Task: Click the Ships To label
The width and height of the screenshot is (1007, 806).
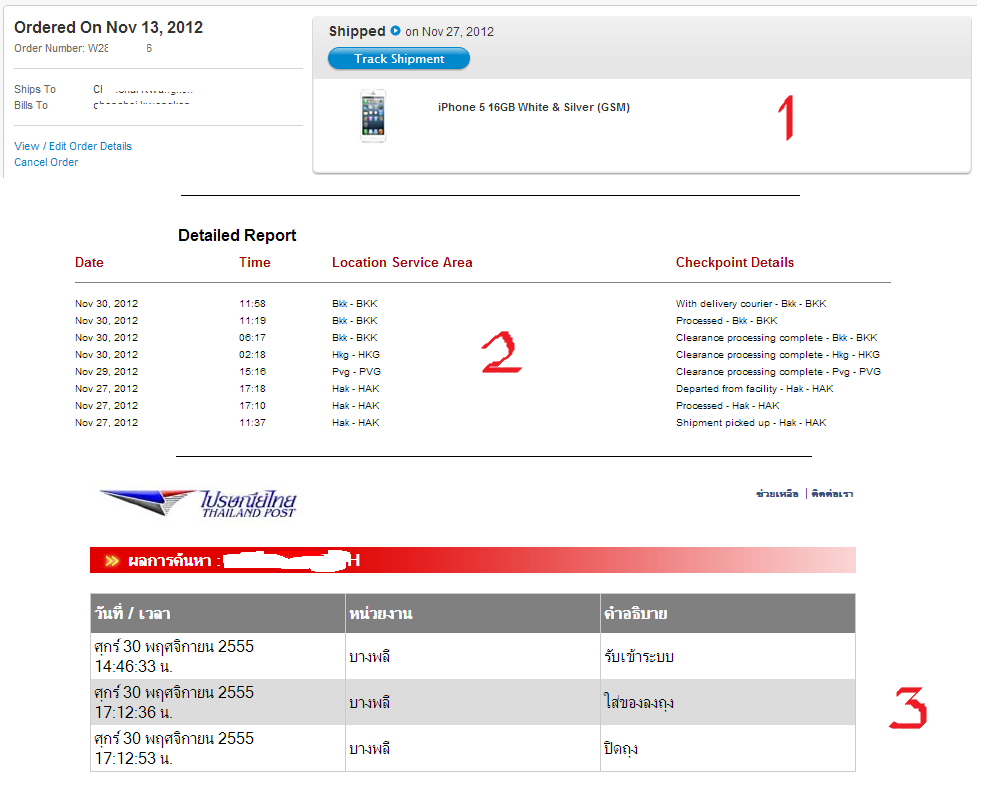Action: (35, 89)
